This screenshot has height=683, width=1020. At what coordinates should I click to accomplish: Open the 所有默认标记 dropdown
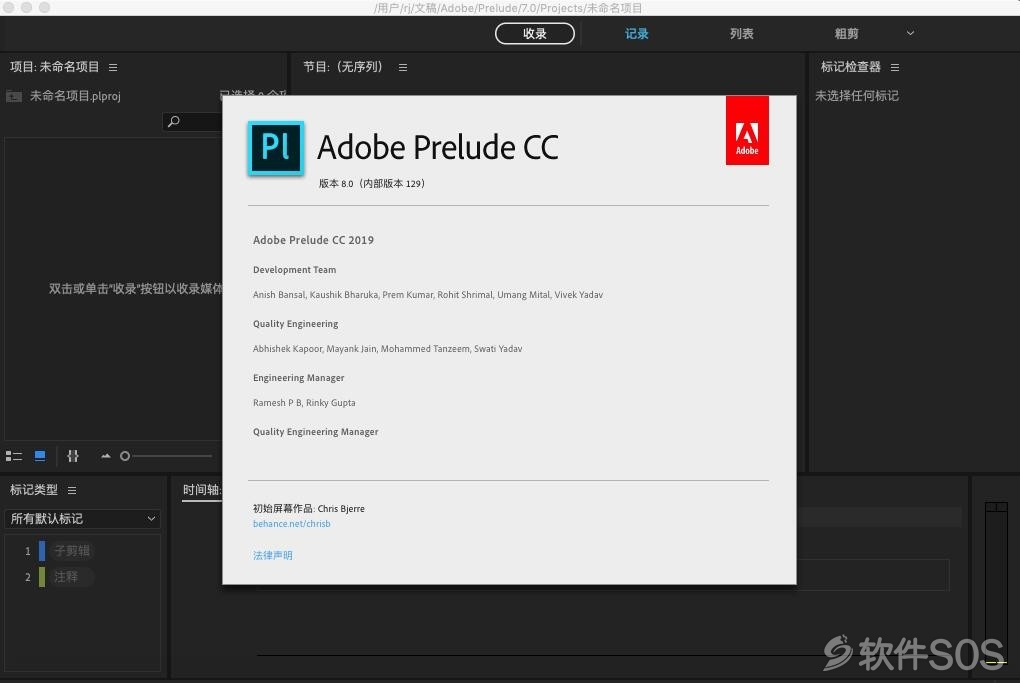pos(83,518)
